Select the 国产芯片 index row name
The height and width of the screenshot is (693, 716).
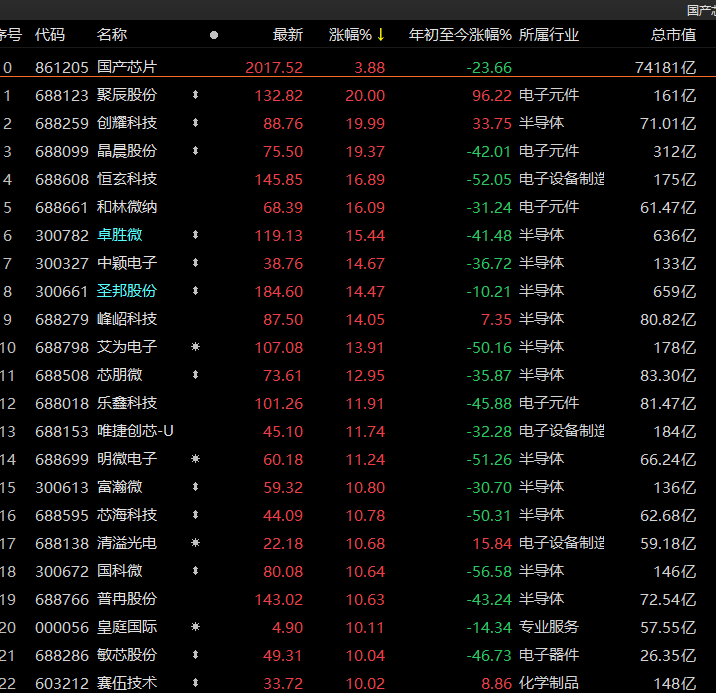127,67
